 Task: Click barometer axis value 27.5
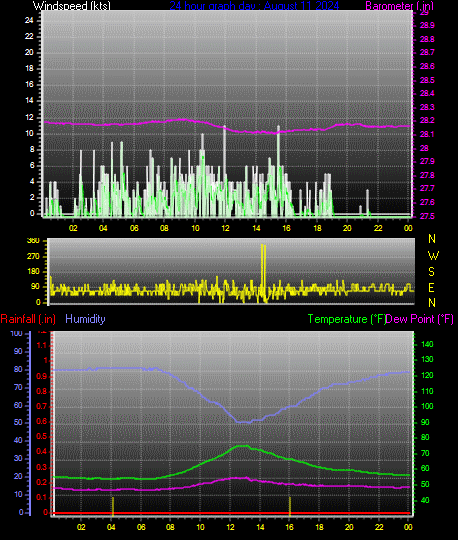427,216
